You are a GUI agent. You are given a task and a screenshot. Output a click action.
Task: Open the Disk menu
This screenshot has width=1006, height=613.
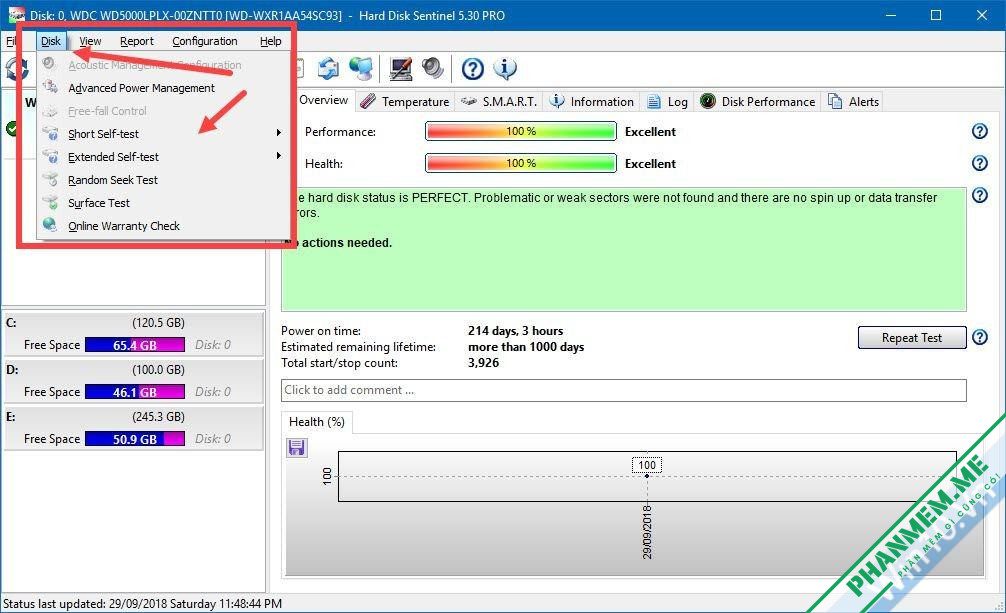(x=51, y=41)
